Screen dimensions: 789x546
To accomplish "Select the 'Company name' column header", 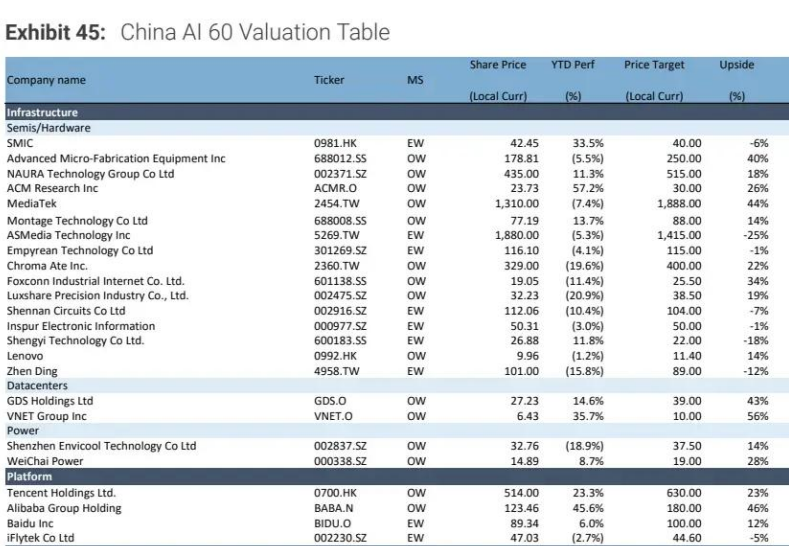I will coord(46,80).
